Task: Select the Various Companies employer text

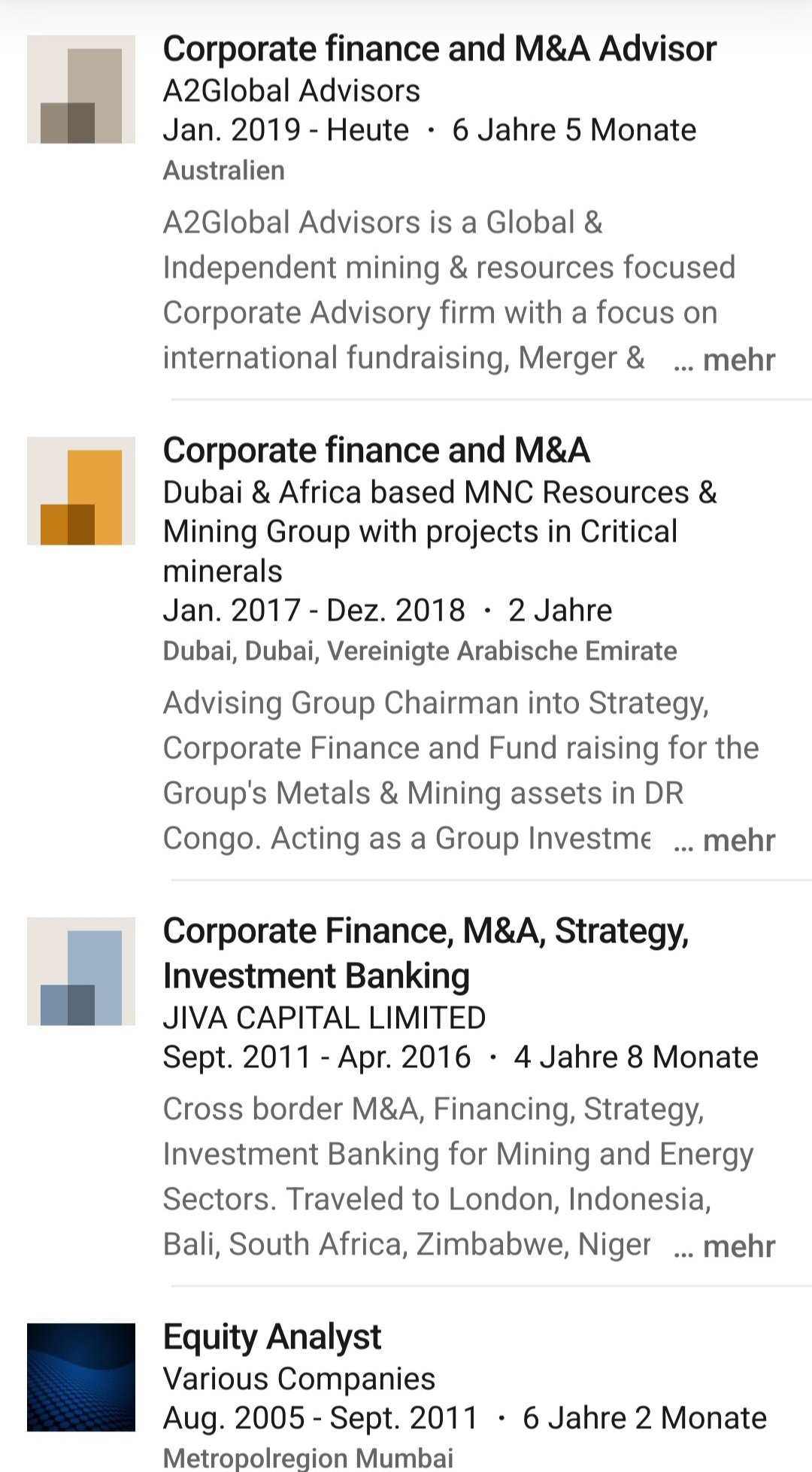Action: [x=299, y=1379]
